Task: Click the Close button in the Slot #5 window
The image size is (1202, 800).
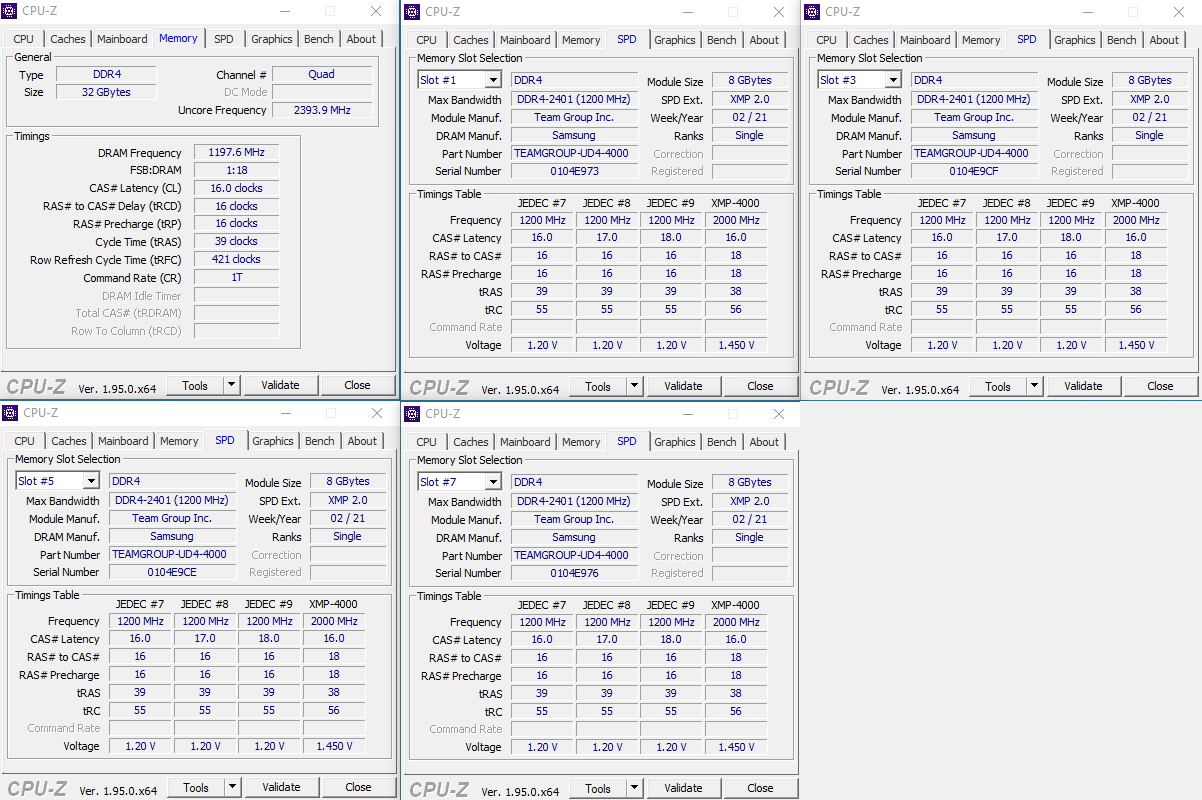Action: (x=358, y=787)
